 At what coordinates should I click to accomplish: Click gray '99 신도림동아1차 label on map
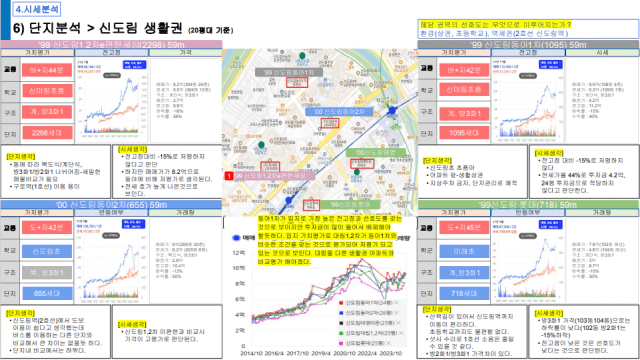(x=289, y=72)
